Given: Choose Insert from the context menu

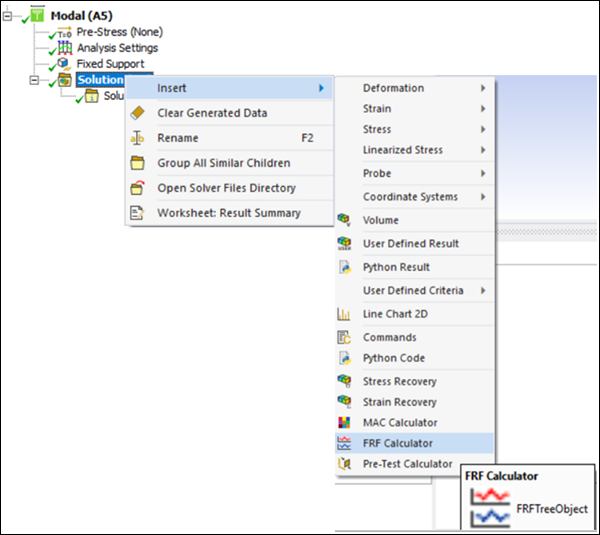Looking at the screenshot, I should [230, 88].
